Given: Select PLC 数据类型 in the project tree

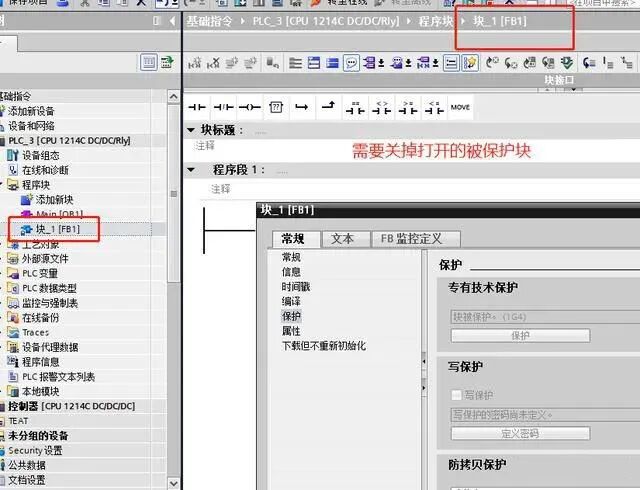Looking at the screenshot, I should [49, 288].
